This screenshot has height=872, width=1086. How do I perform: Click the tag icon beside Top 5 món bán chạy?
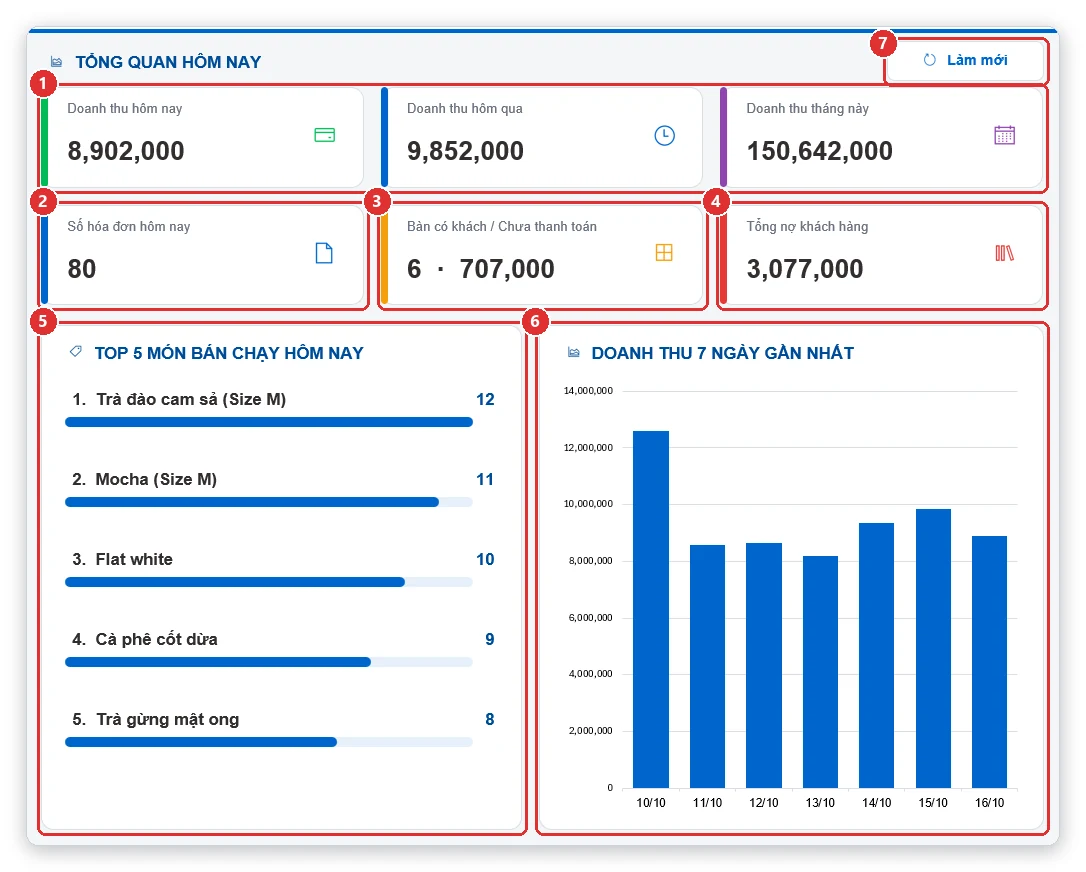point(75,352)
